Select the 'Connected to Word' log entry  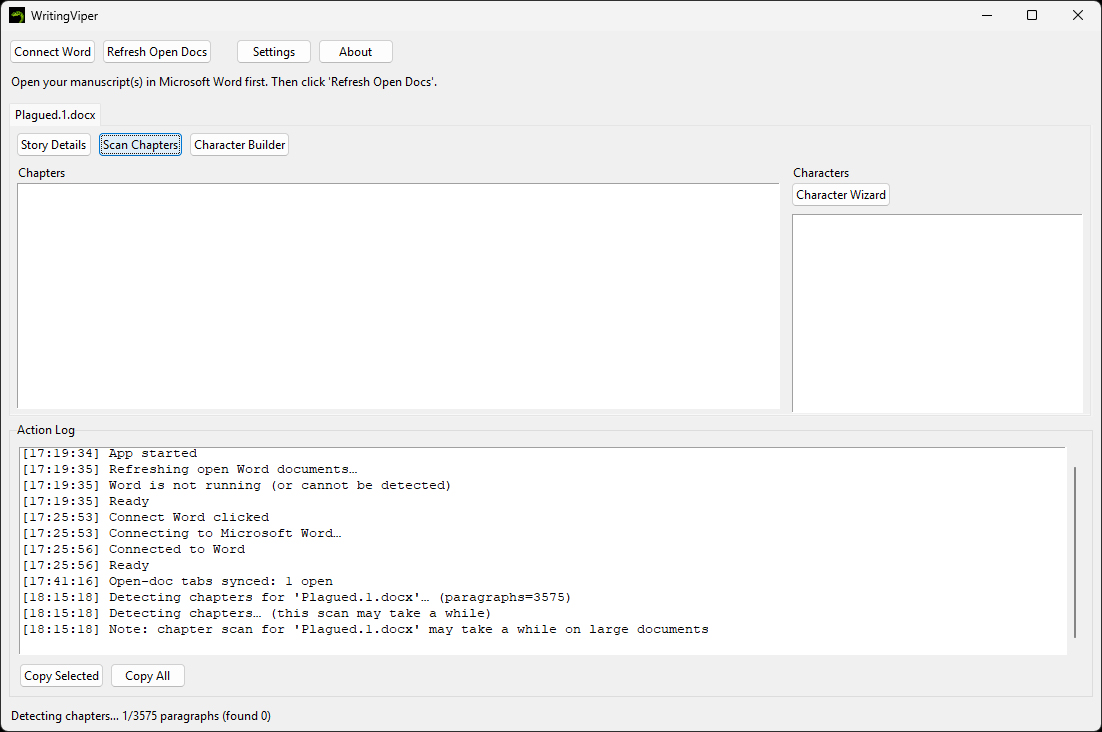pos(176,549)
